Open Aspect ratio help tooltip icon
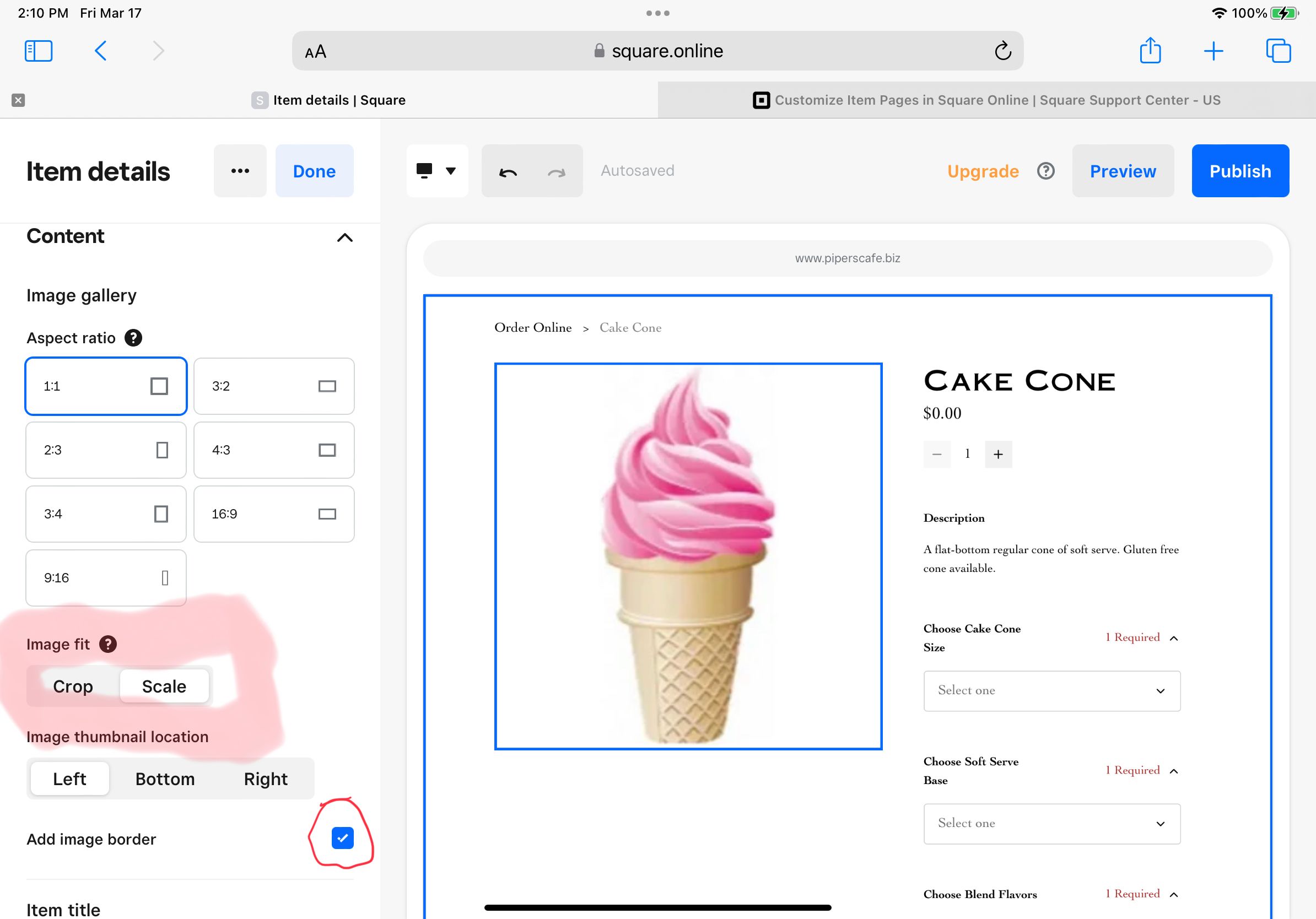Viewport: 1316px width, 919px height. [133, 338]
